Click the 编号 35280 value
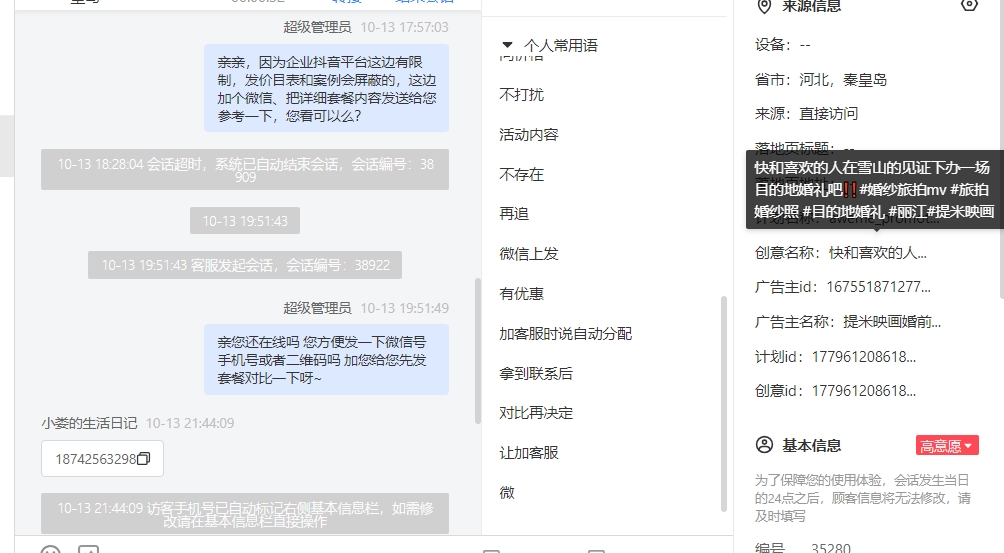 click(x=831, y=548)
